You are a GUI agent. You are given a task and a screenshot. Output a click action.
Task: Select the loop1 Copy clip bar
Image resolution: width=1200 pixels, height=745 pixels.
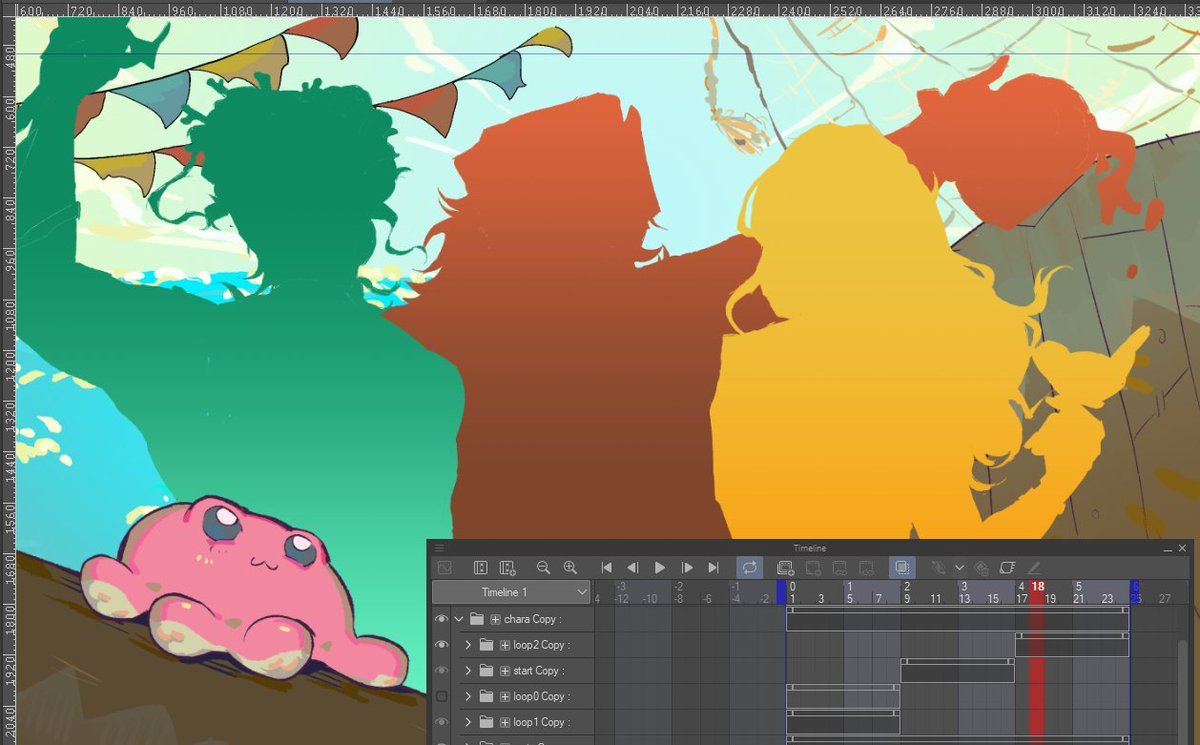click(843, 722)
